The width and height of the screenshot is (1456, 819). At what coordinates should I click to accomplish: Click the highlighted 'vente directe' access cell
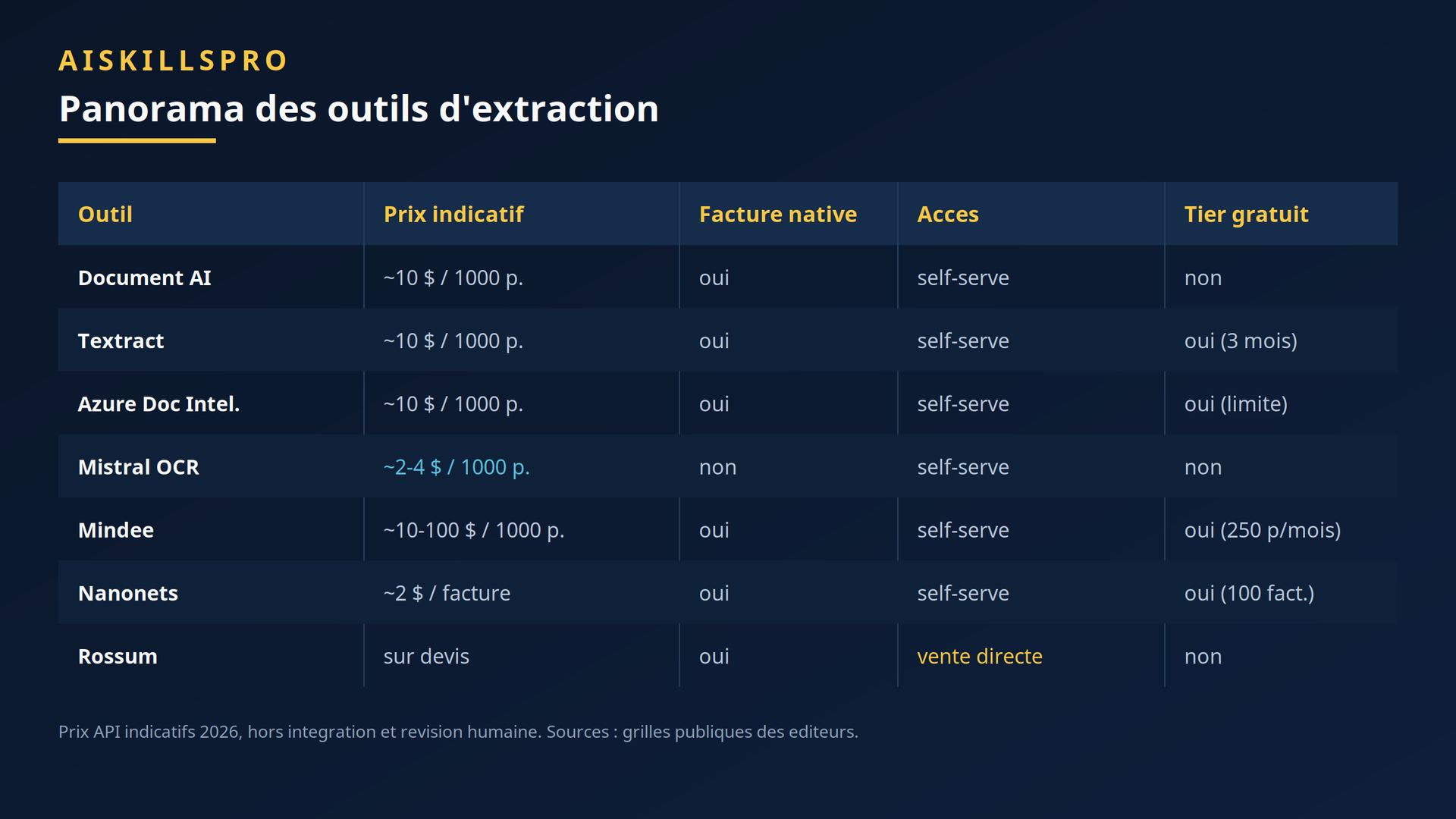pos(980,656)
